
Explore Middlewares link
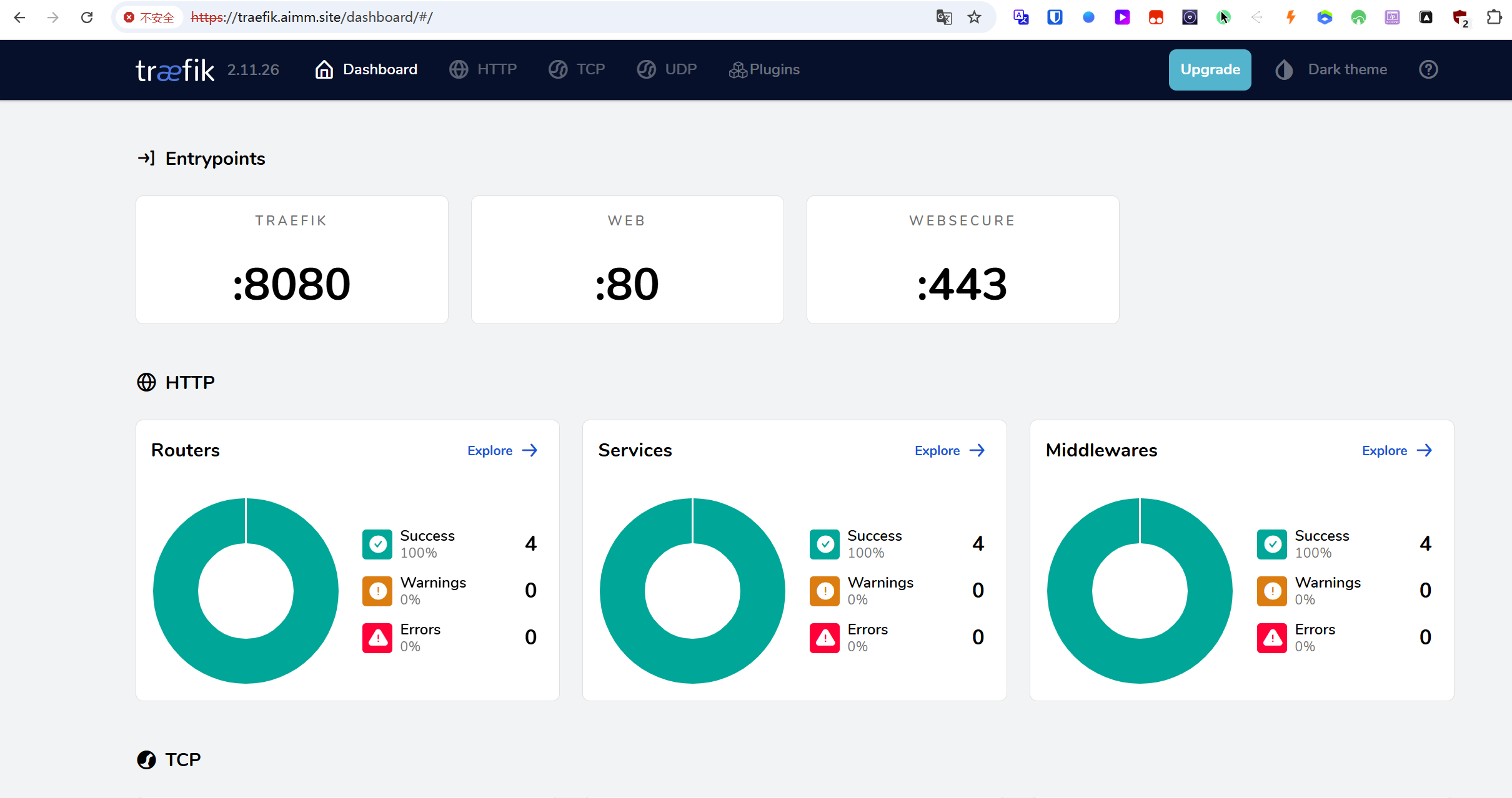tap(1397, 450)
